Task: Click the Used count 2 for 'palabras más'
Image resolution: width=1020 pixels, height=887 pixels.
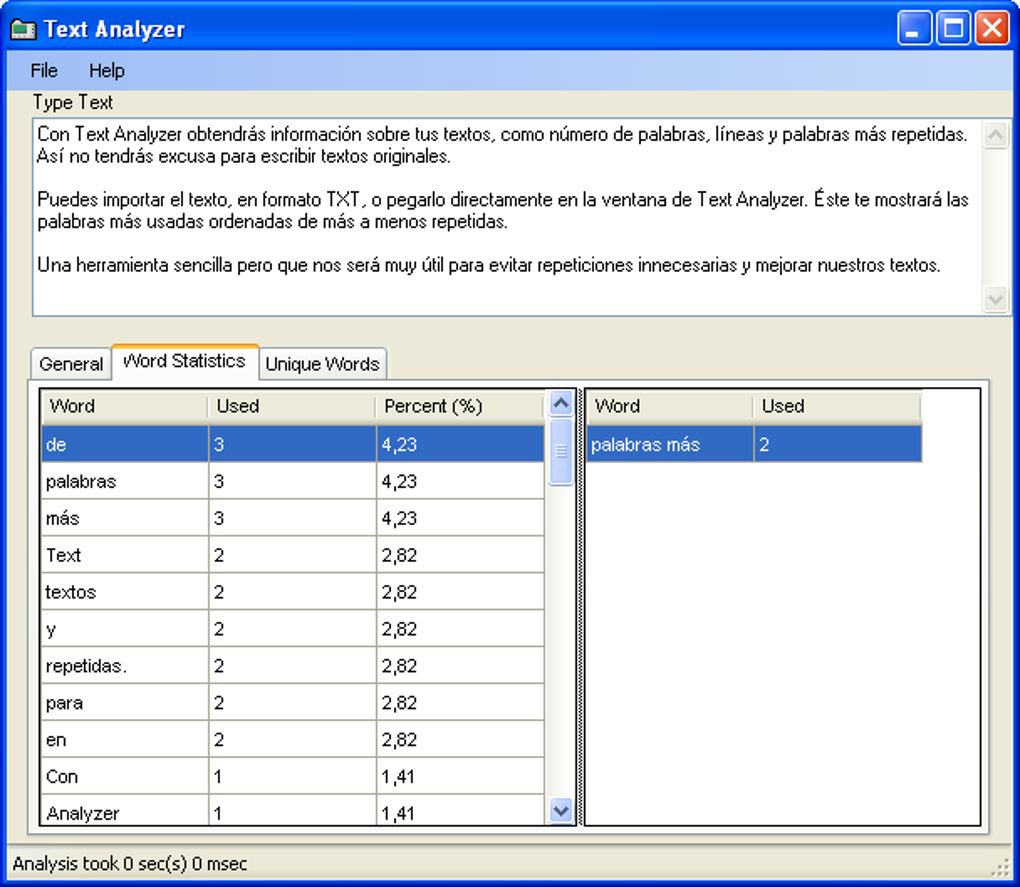Action: (838, 444)
